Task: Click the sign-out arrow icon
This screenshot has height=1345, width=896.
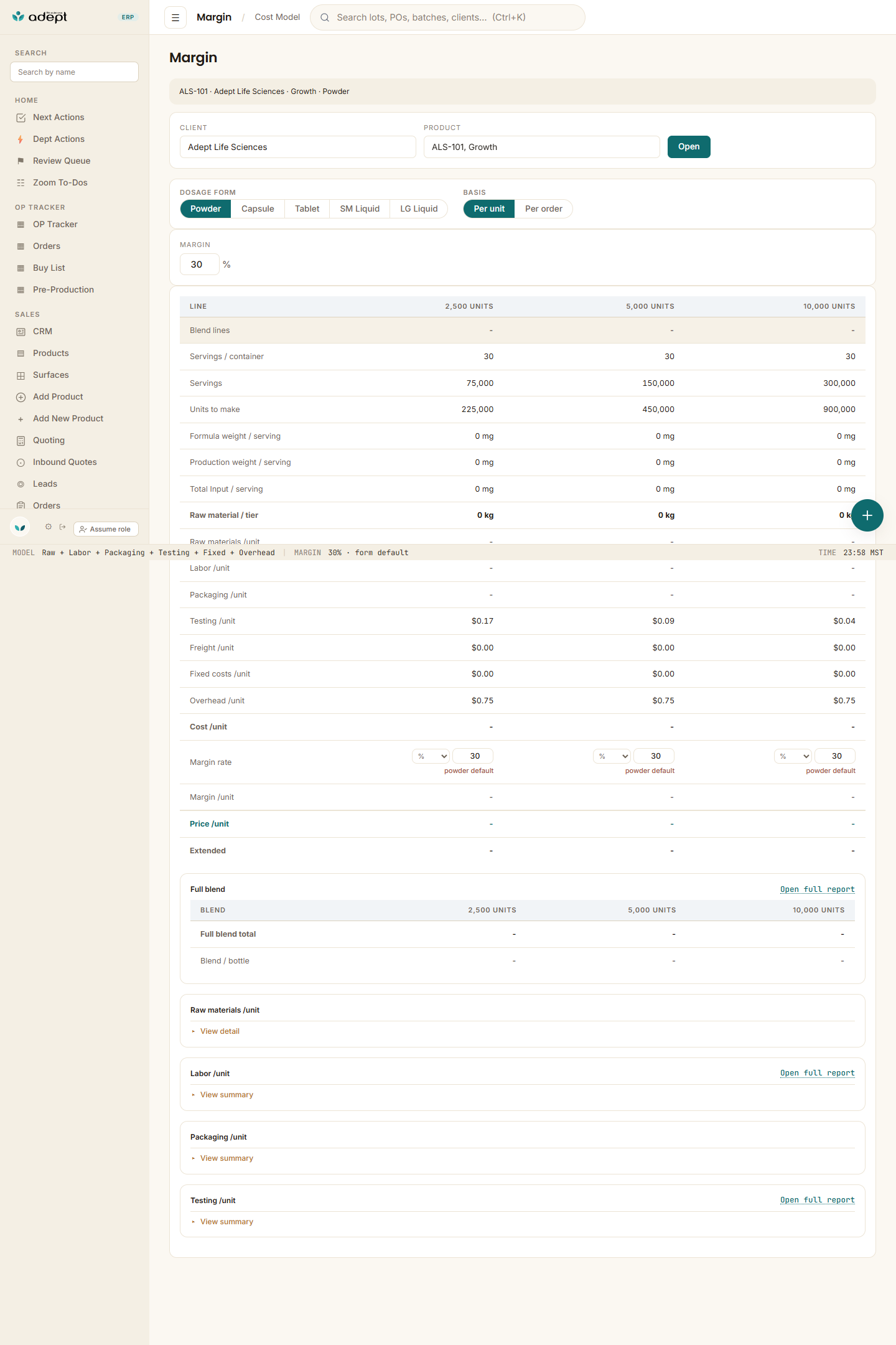Action: tap(62, 527)
